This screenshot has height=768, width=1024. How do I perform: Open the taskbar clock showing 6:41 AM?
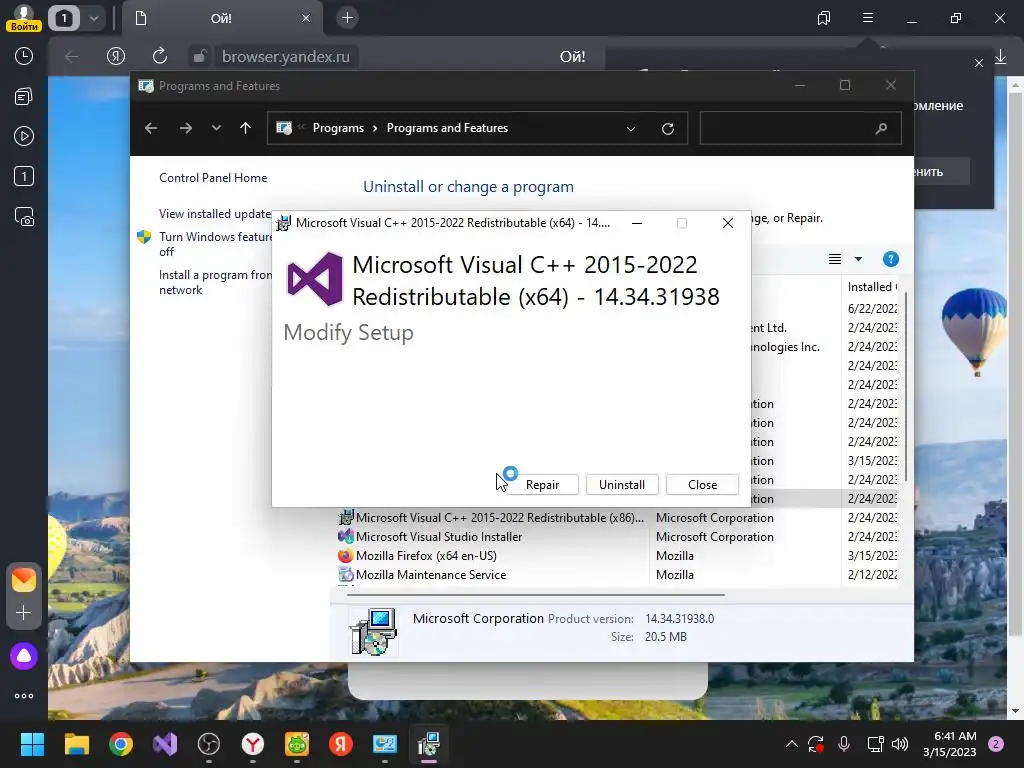pos(949,744)
